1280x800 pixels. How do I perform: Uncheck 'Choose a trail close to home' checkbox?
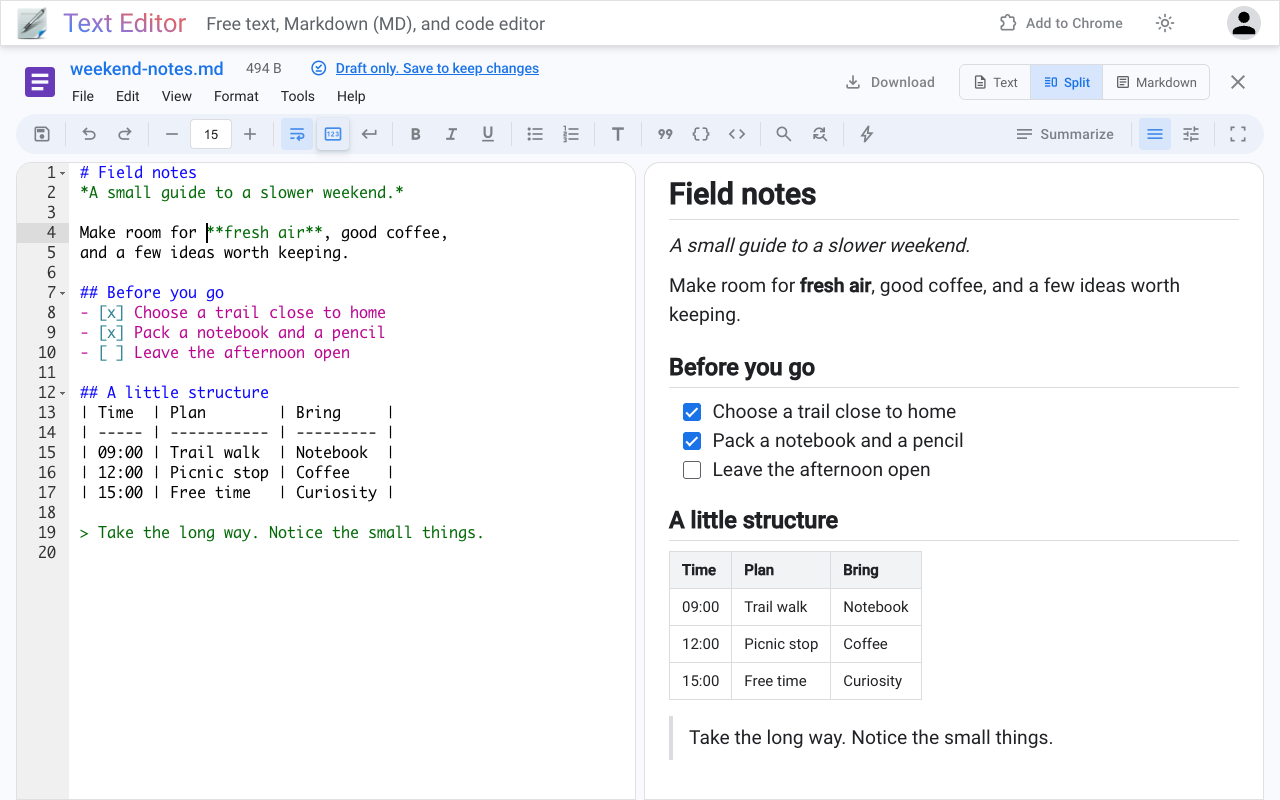click(x=692, y=412)
